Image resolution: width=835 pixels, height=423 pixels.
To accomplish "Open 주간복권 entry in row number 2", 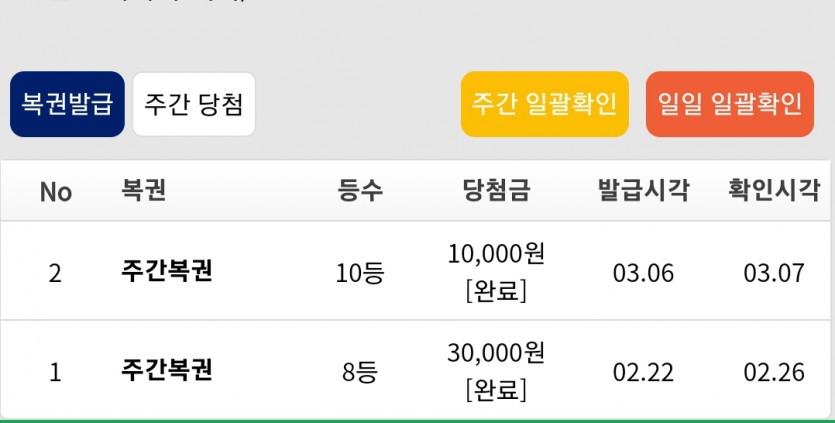I will click(166, 271).
